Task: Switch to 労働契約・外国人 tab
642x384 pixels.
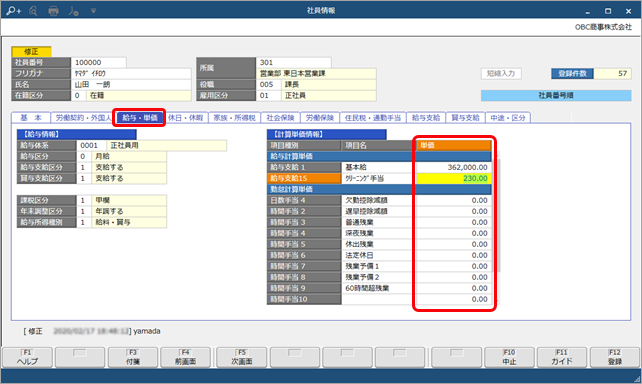Action: [x=82, y=117]
